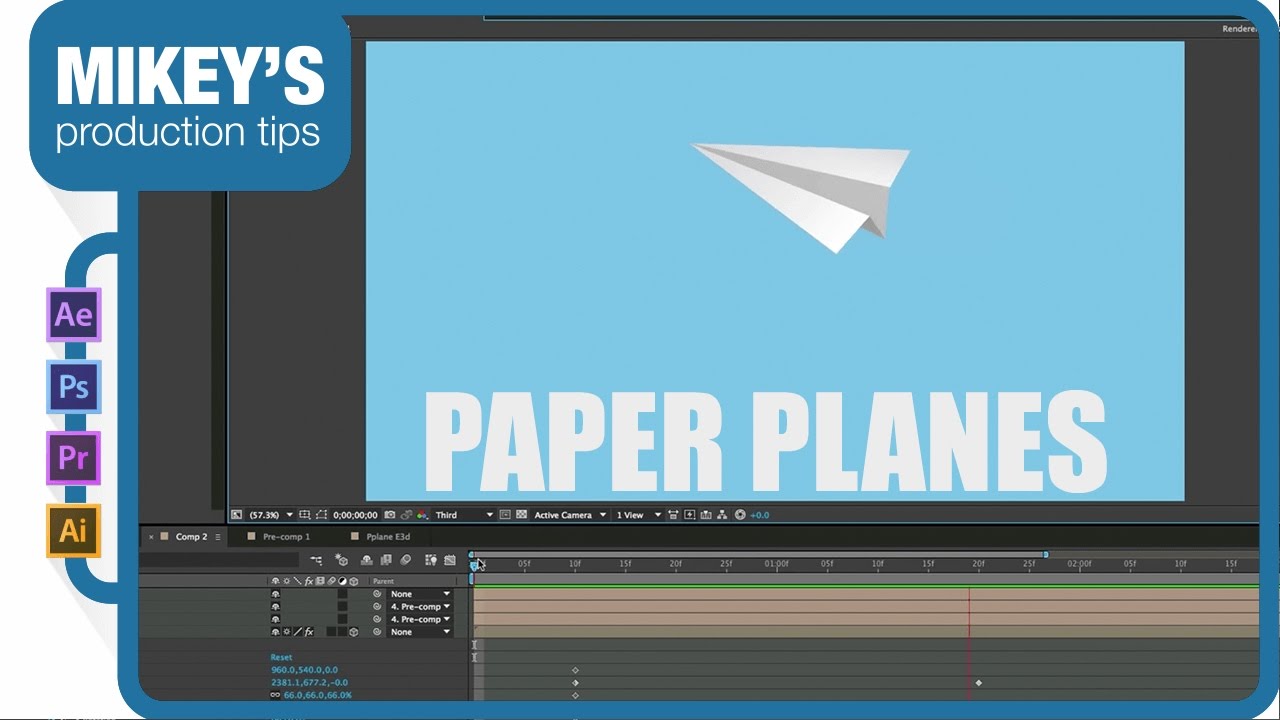Open the 57.3% magnification dropdown
Screen dimensions: 1280x720
[x=270, y=515]
